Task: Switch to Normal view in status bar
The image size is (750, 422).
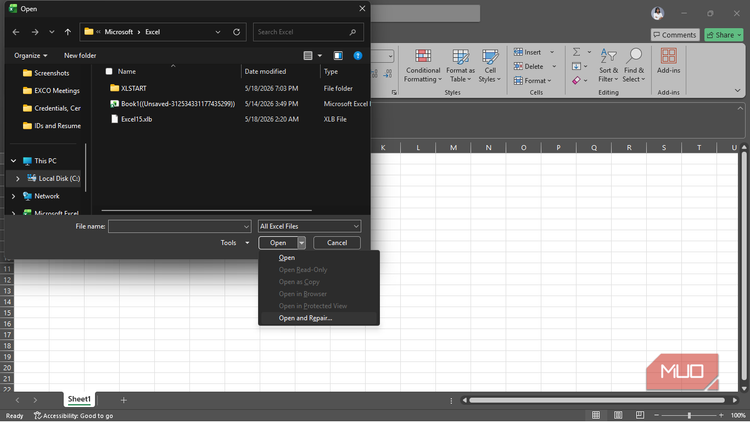Action: (x=596, y=415)
